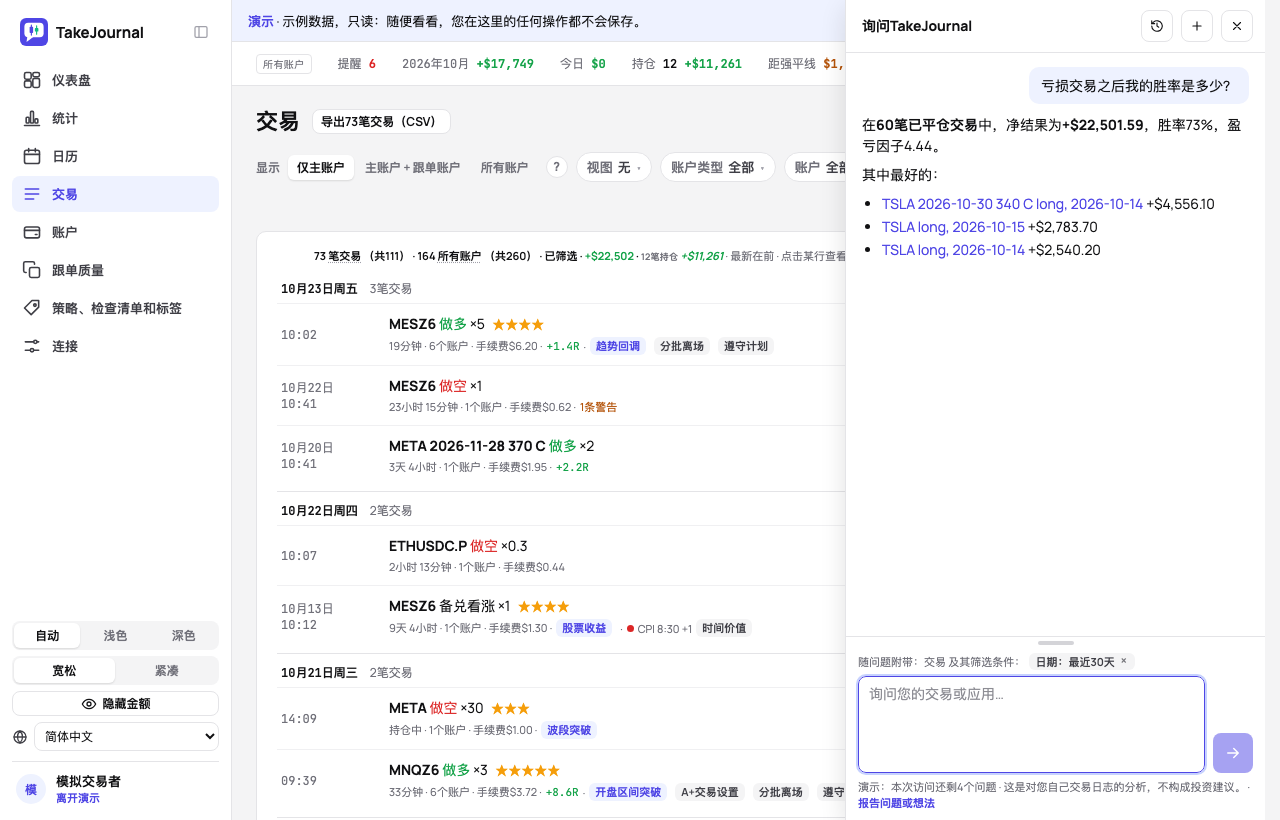Open the 账户类型 全部 dropdown
The image size is (1280, 820).
[718, 167]
